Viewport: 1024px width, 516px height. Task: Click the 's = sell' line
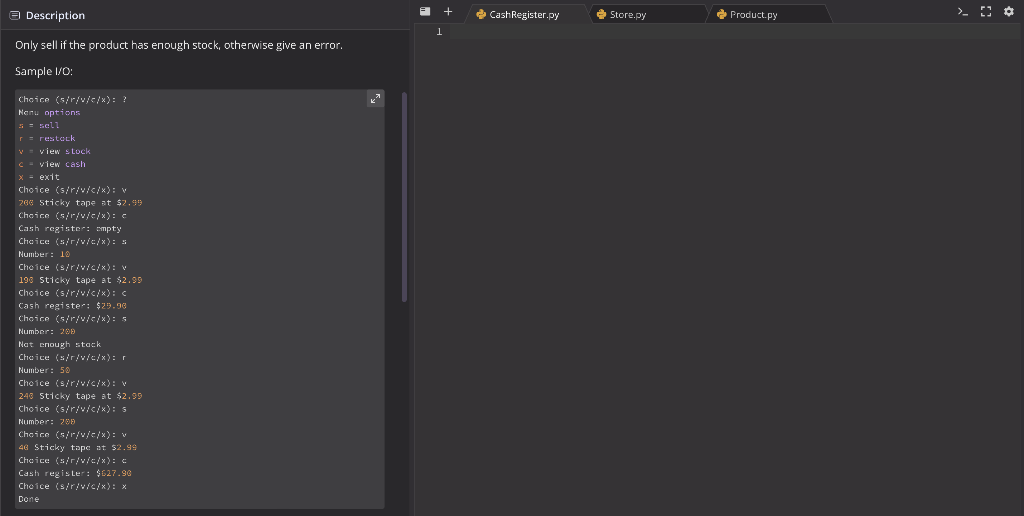click(x=39, y=125)
